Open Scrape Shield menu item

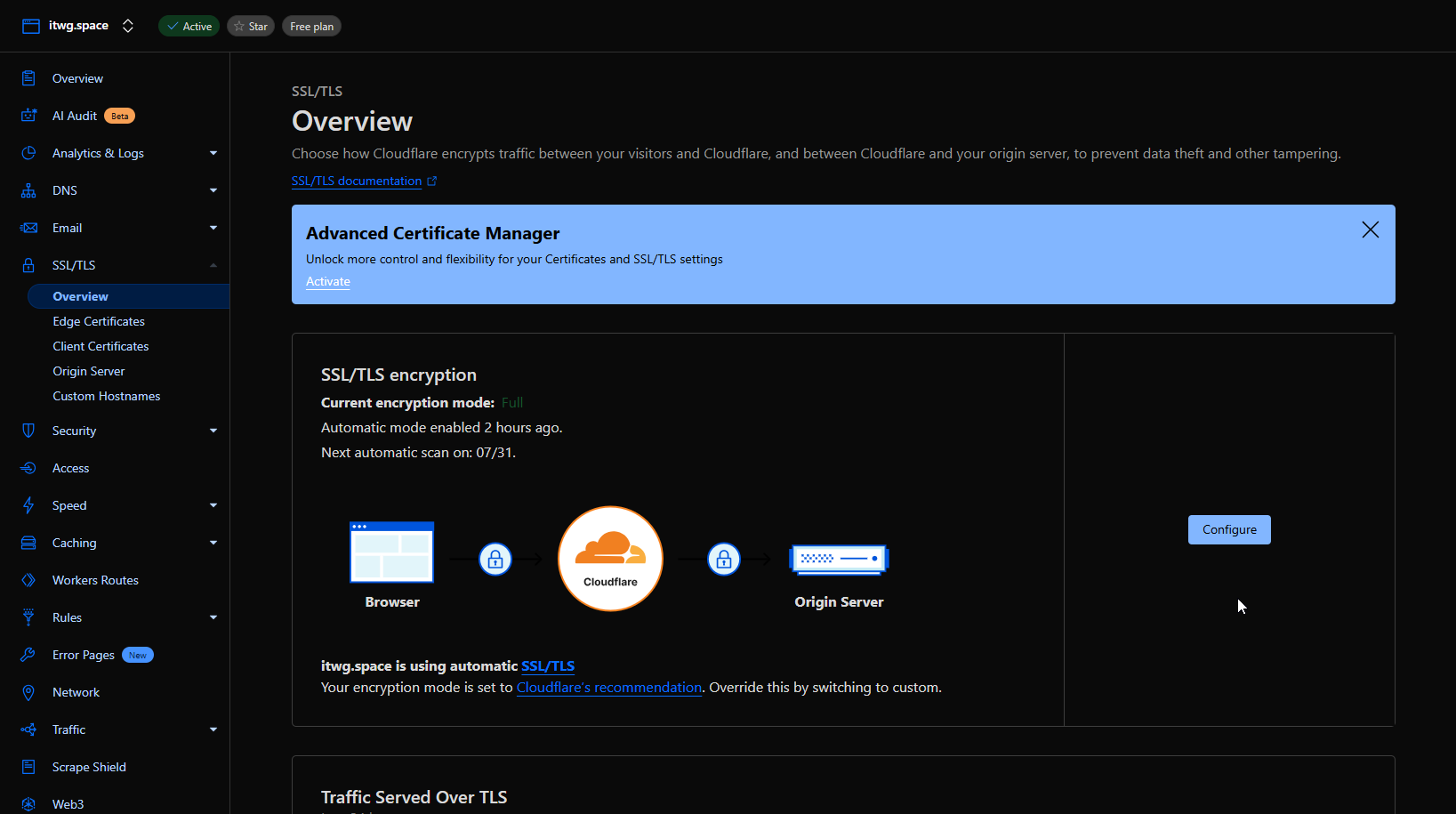point(89,767)
